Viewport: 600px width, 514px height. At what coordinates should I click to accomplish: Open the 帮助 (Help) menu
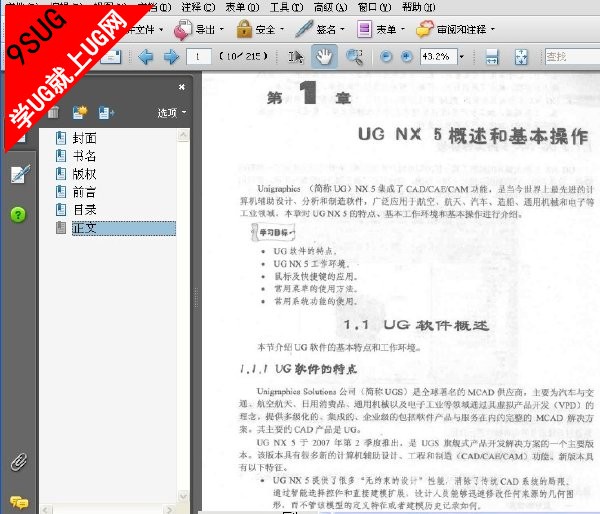[x=419, y=7]
